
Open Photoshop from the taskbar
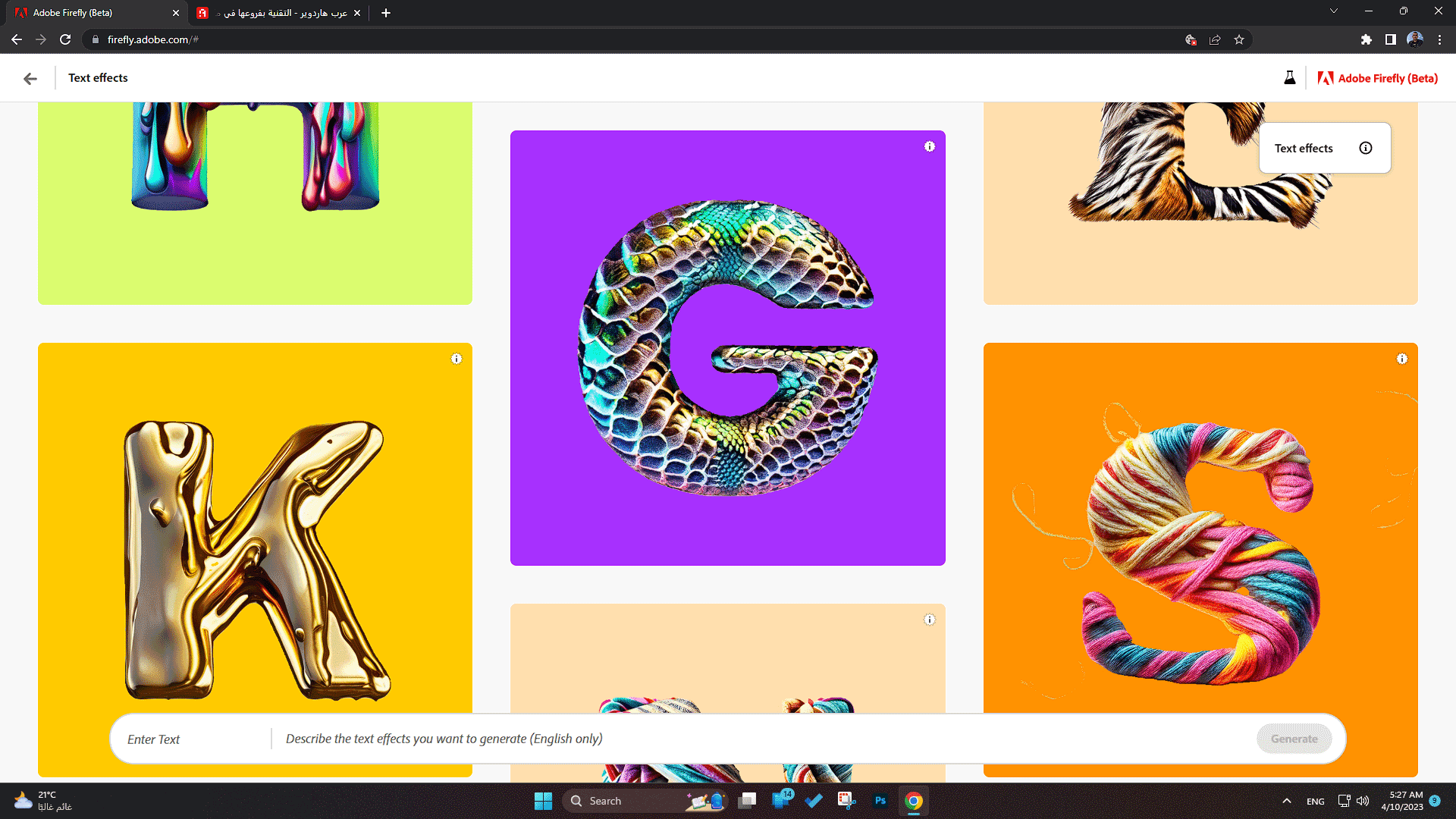(880, 801)
